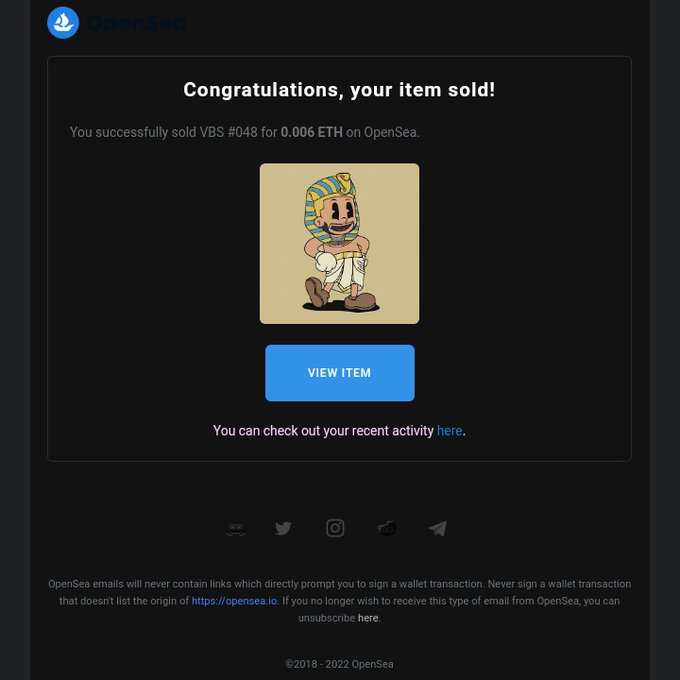Click the 'VBS #048' item name text
This screenshot has height=680, width=680.
tap(228, 132)
